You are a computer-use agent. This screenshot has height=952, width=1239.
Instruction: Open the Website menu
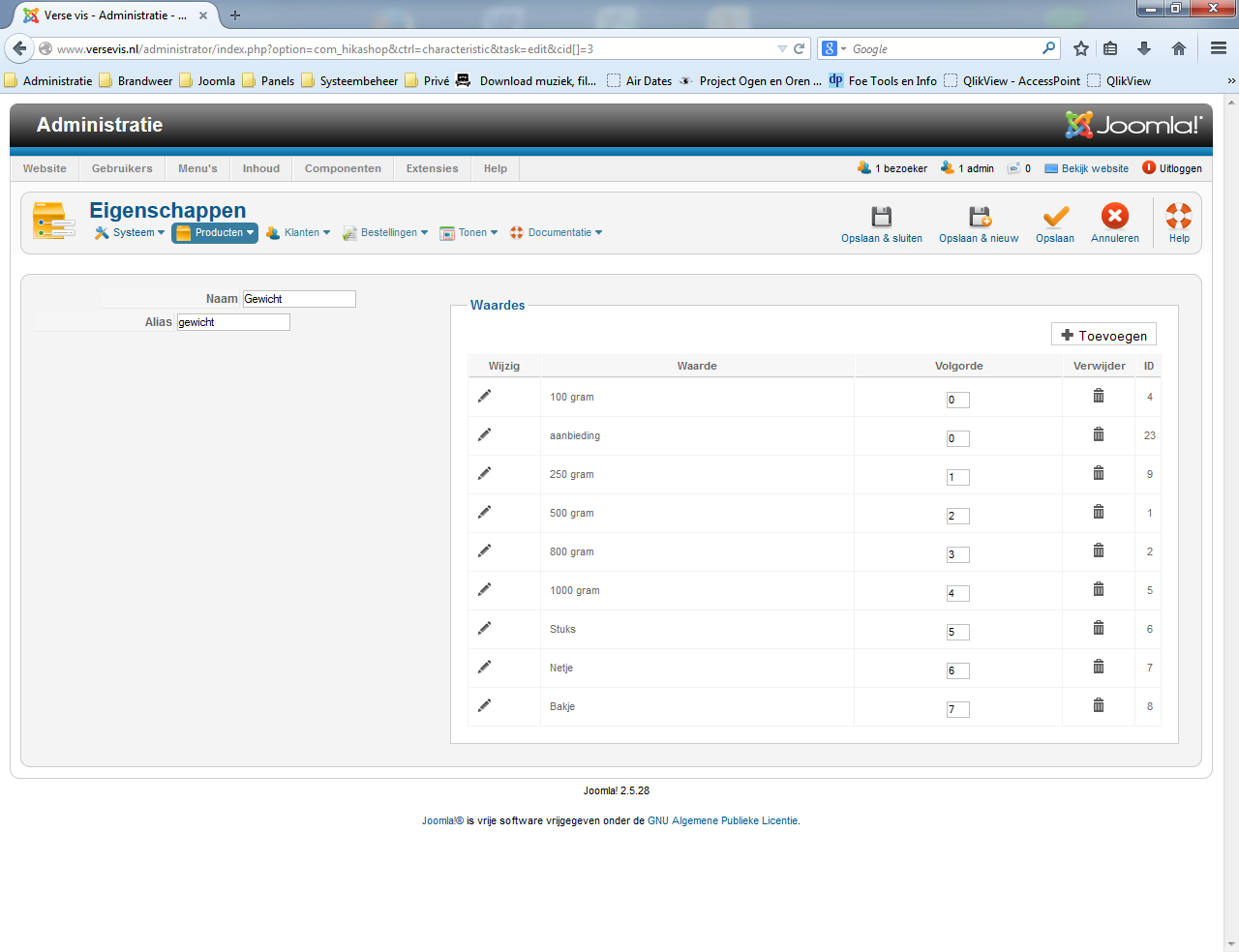45,168
